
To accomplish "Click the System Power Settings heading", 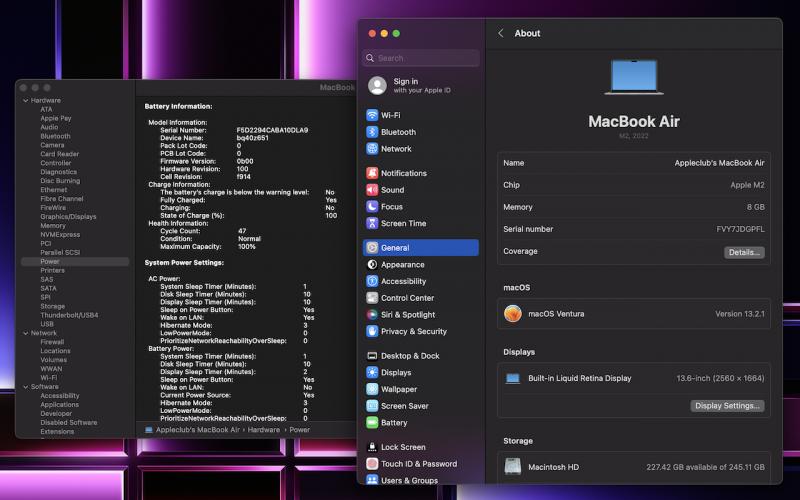I will click(x=184, y=262).
